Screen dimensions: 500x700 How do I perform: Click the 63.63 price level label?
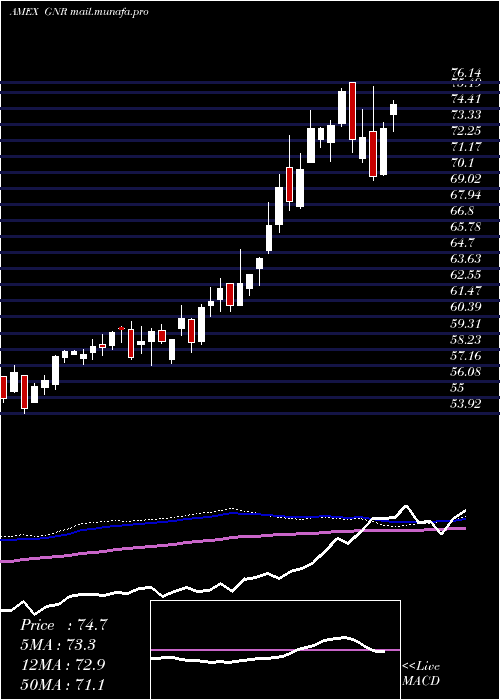pyautogui.click(x=467, y=259)
